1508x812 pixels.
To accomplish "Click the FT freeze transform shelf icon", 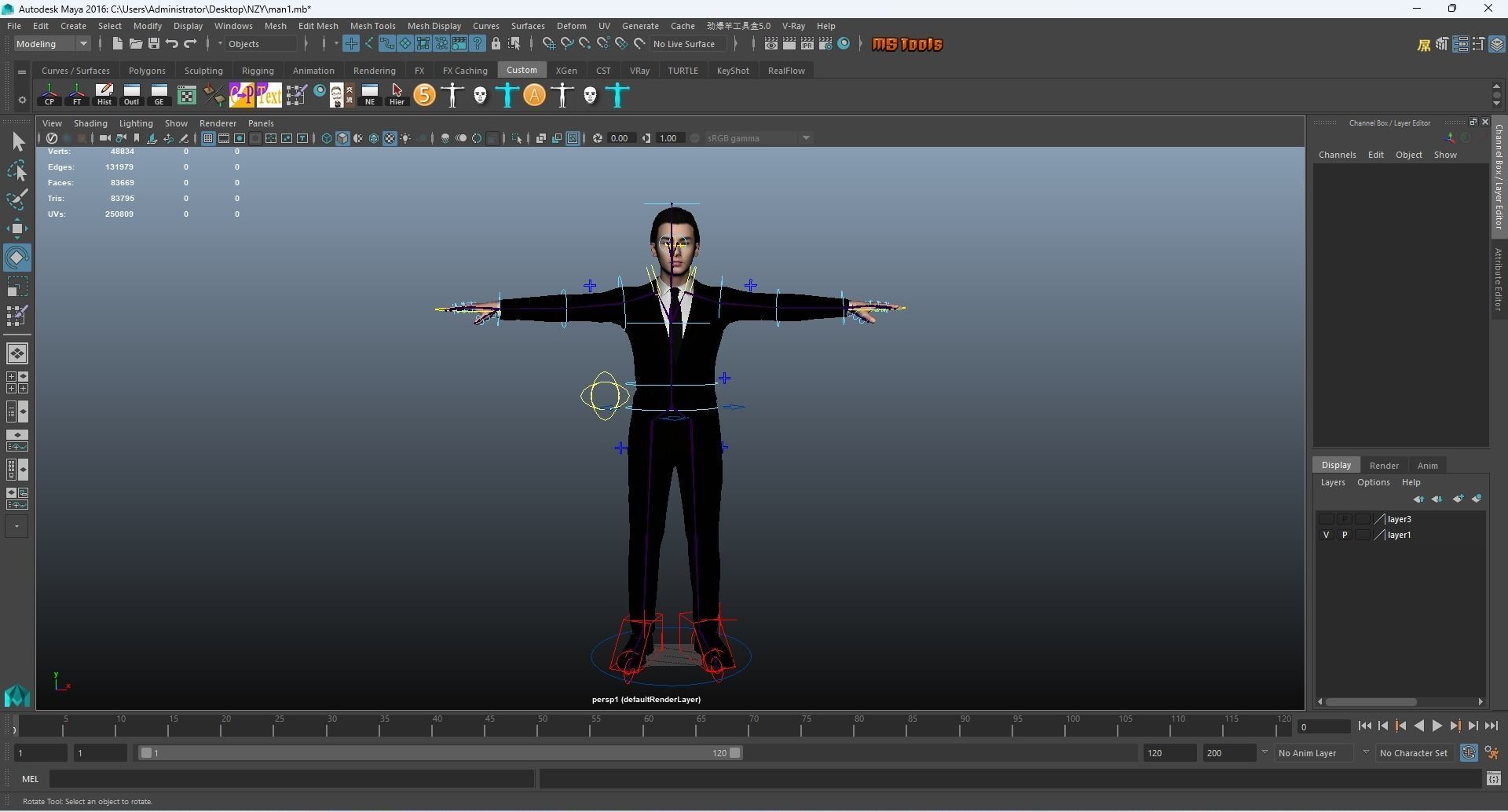I will [76, 95].
